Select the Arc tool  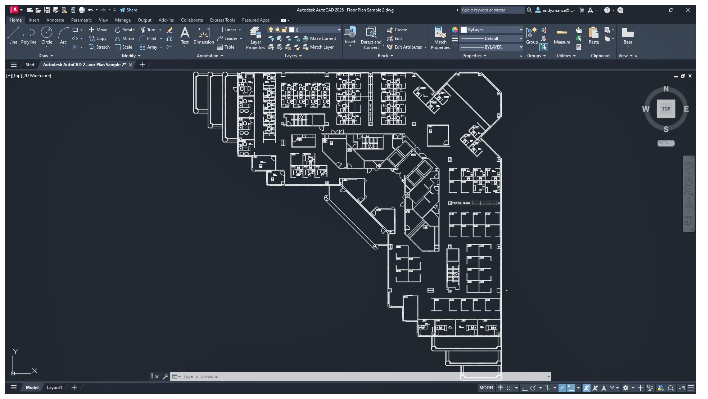coord(63,35)
